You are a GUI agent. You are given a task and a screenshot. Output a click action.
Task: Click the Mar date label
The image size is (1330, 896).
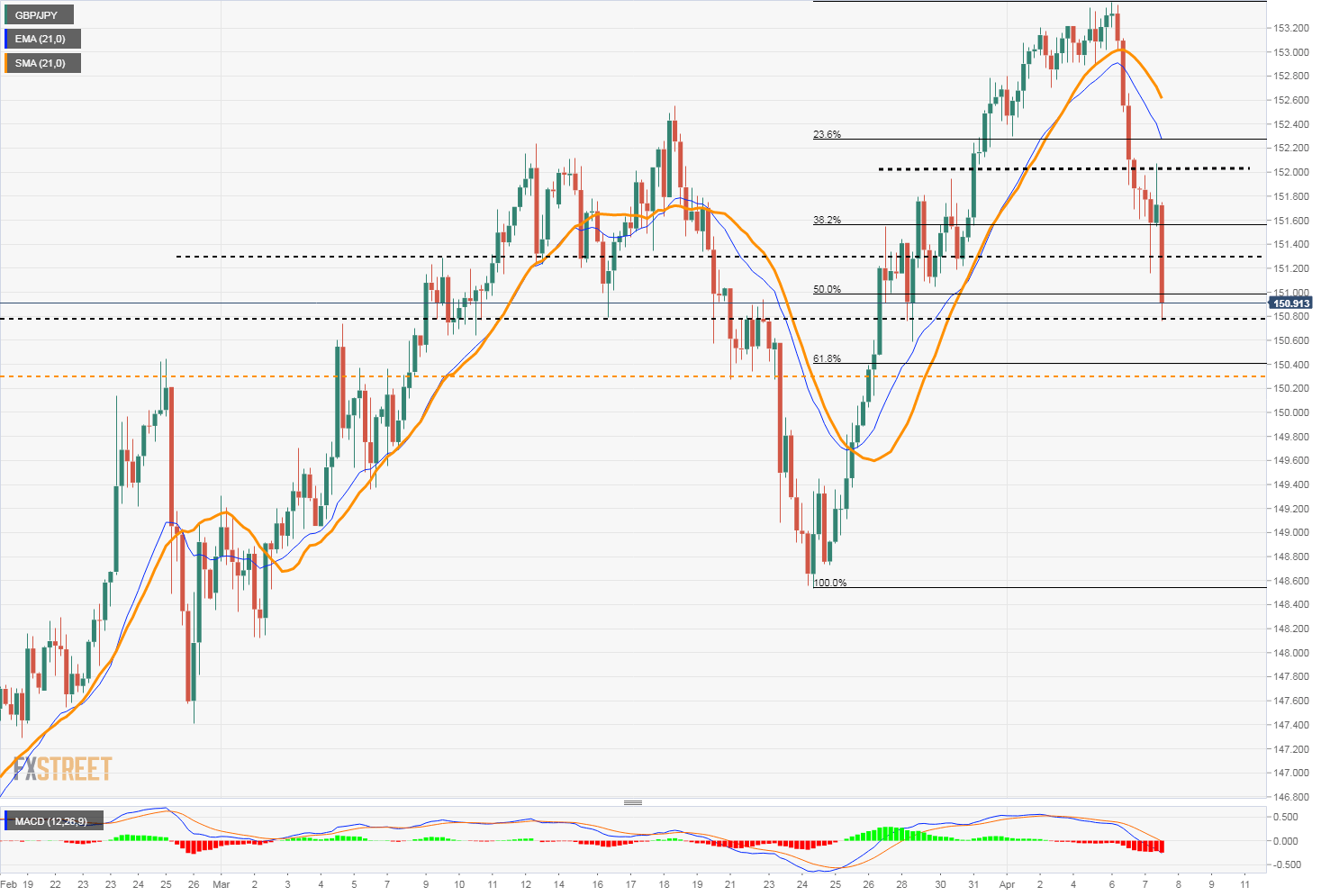click(x=222, y=884)
